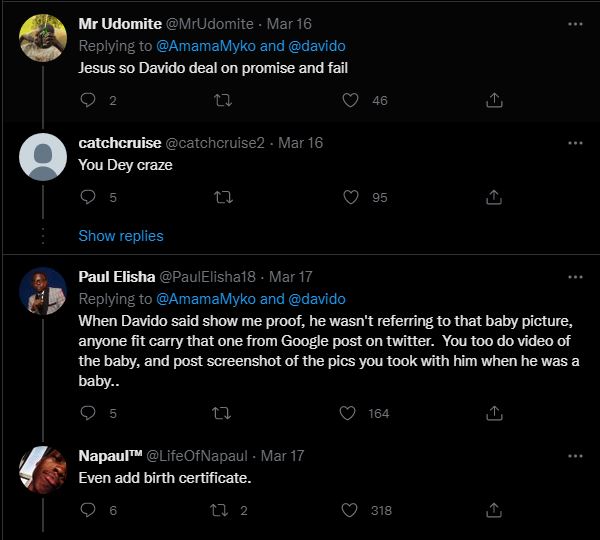The image size is (600, 540).
Task: Expand the Show replies thread
Action: (120, 236)
